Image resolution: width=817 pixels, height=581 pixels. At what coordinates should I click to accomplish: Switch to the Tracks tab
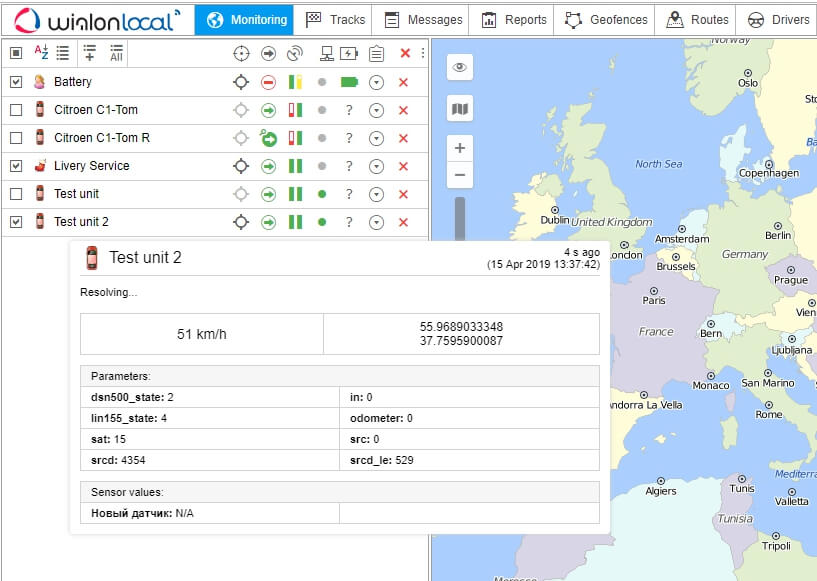335,19
